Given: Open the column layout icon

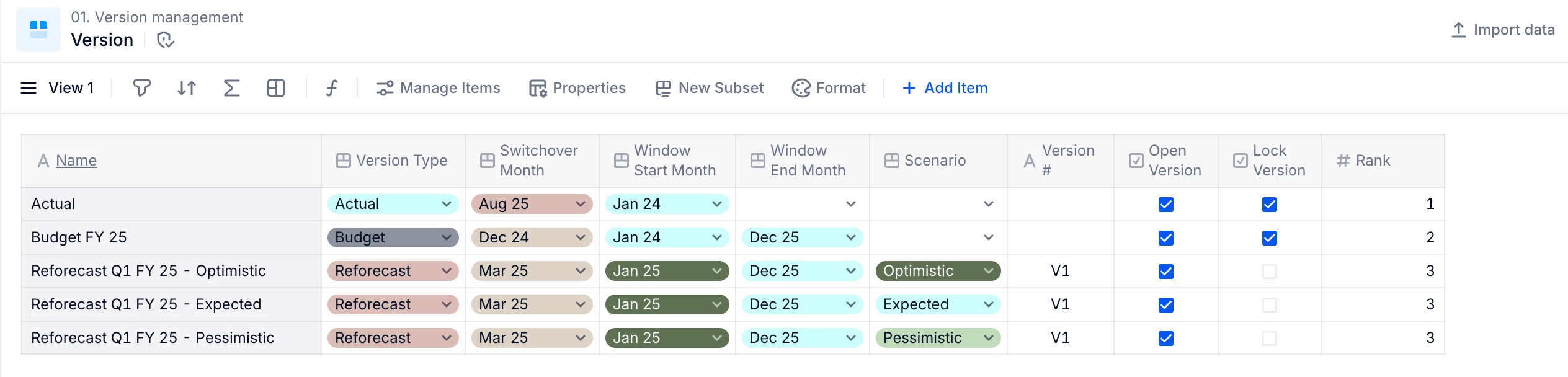Looking at the screenshot, I should coord(276,88).
